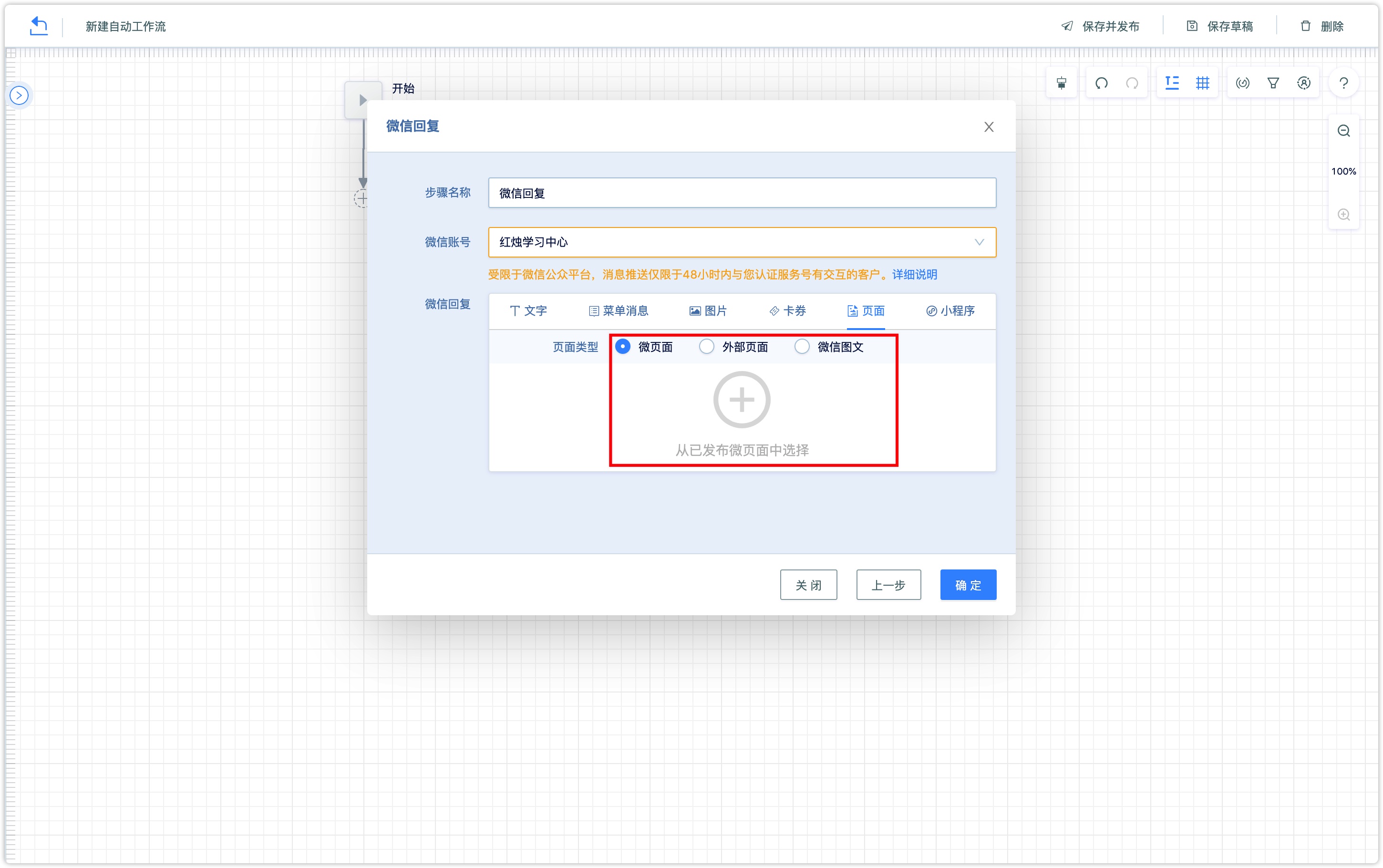Click 从已发布微页面中选择 text
Screen dimensions: 1383x868
coord(742,450)
